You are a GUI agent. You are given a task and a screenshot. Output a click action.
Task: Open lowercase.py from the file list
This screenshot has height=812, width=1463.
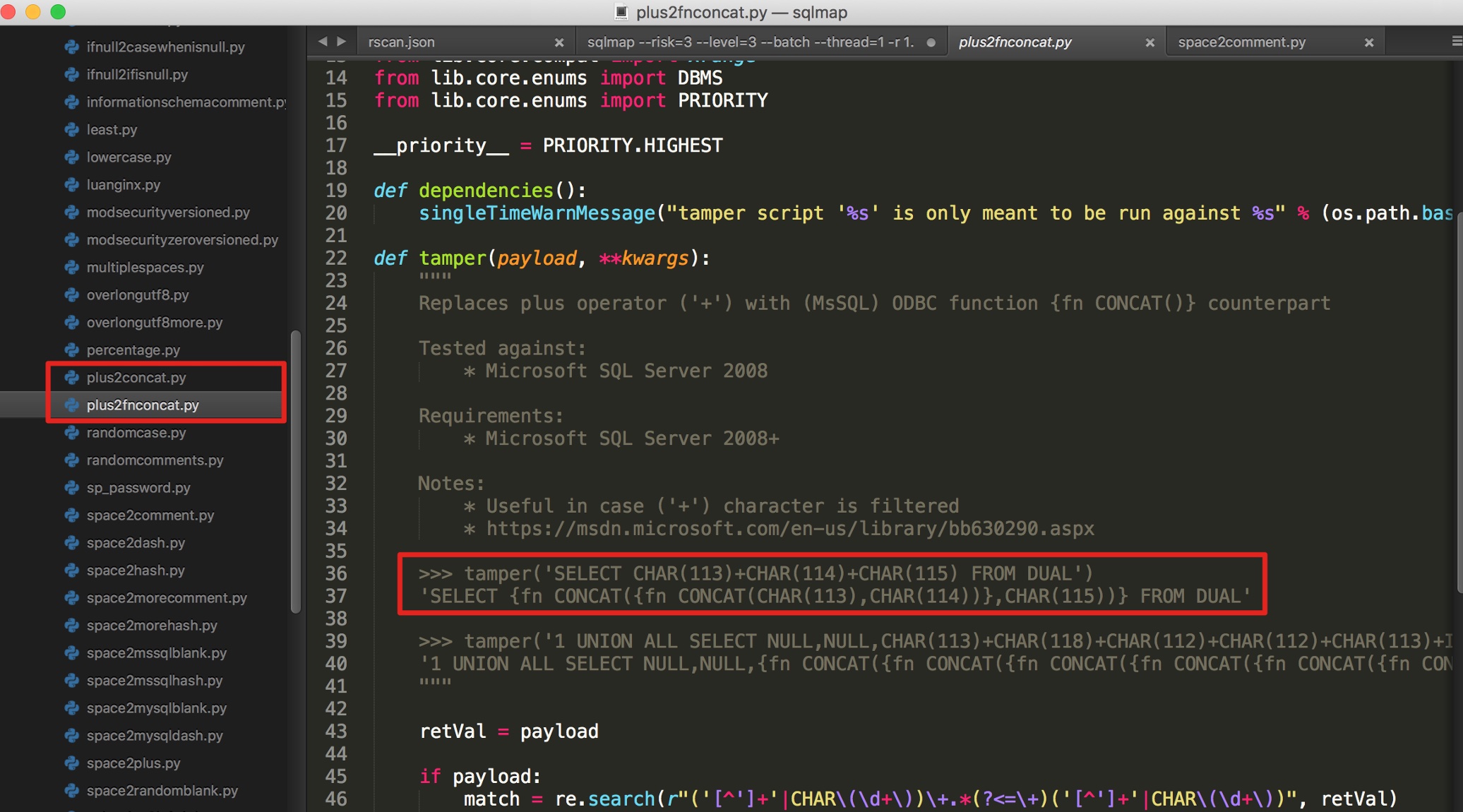click(129, 157)
